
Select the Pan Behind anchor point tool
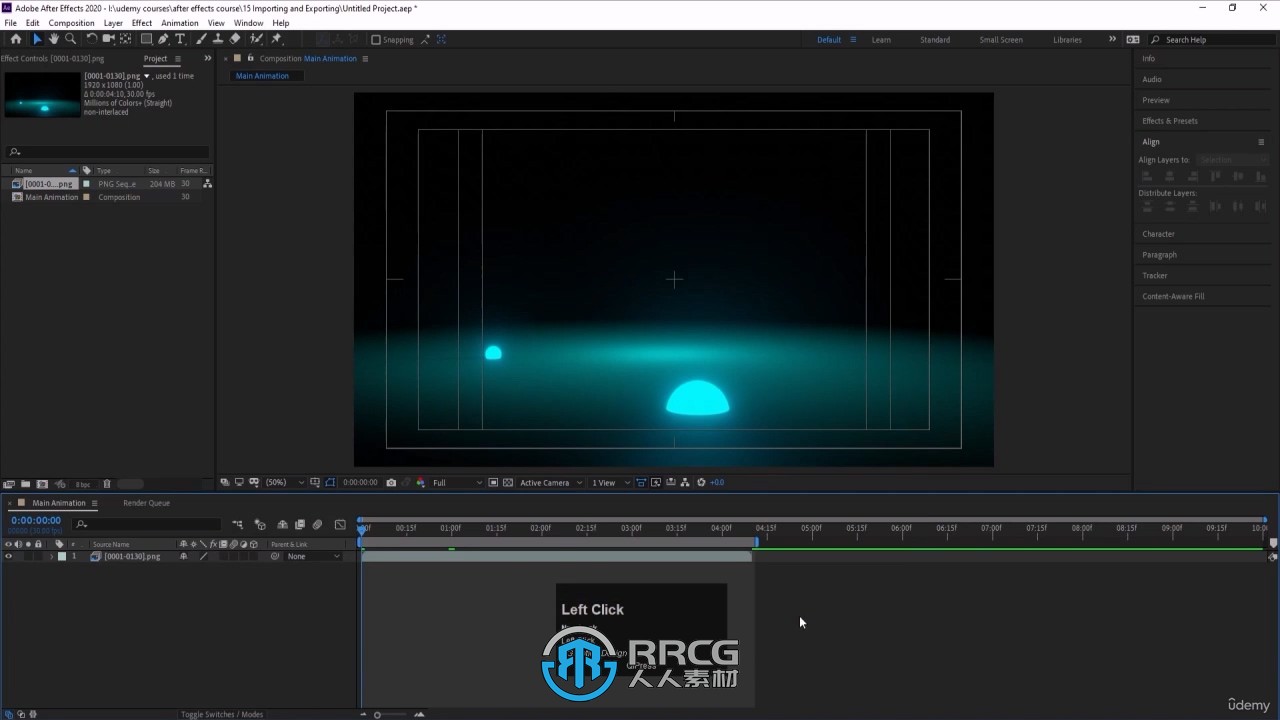coord(125,39)
